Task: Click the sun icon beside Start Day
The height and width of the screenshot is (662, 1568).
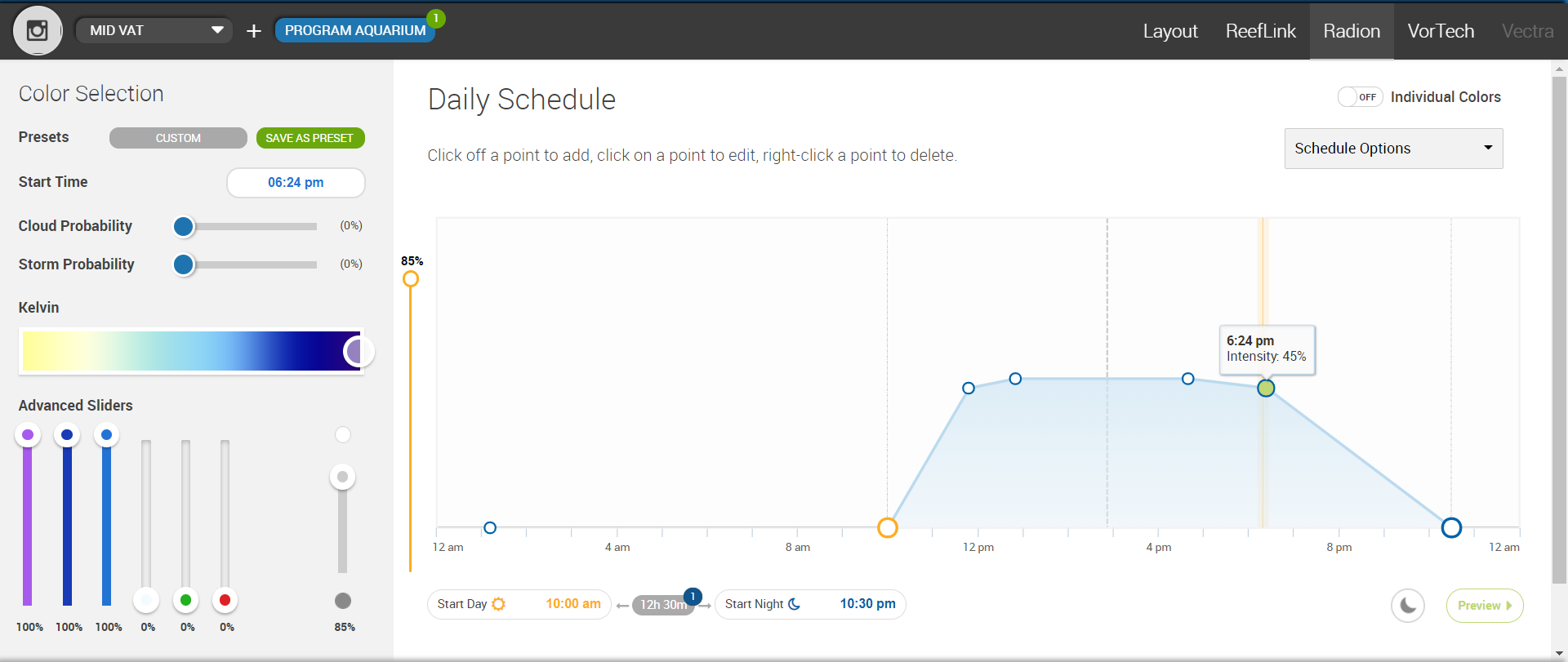Action: 499,604
